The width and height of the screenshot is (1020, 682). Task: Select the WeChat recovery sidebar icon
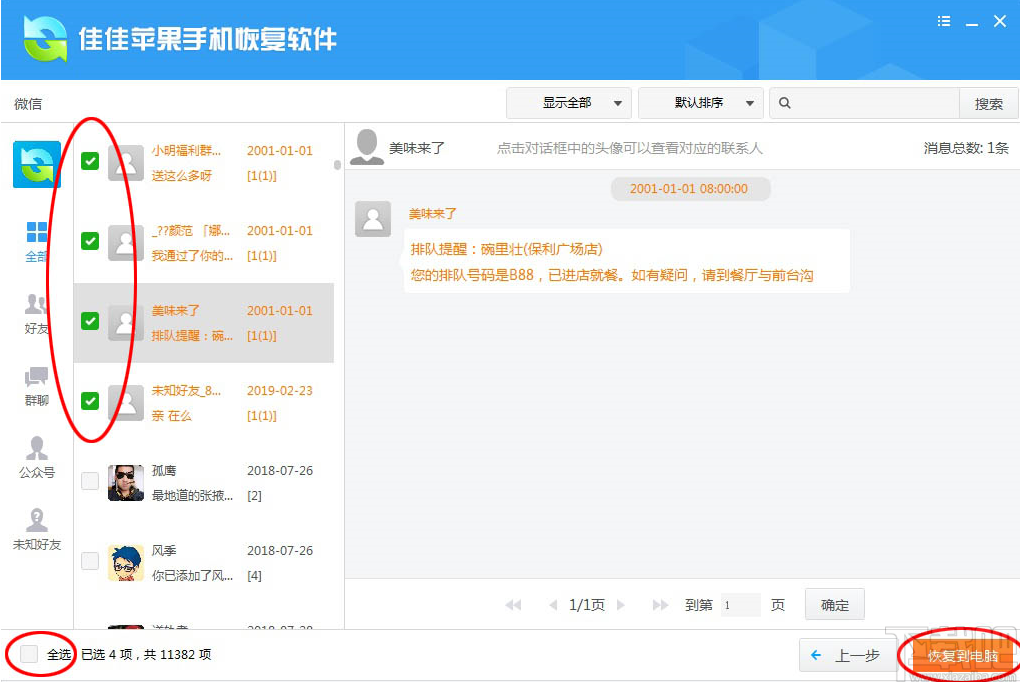point(37,164)
